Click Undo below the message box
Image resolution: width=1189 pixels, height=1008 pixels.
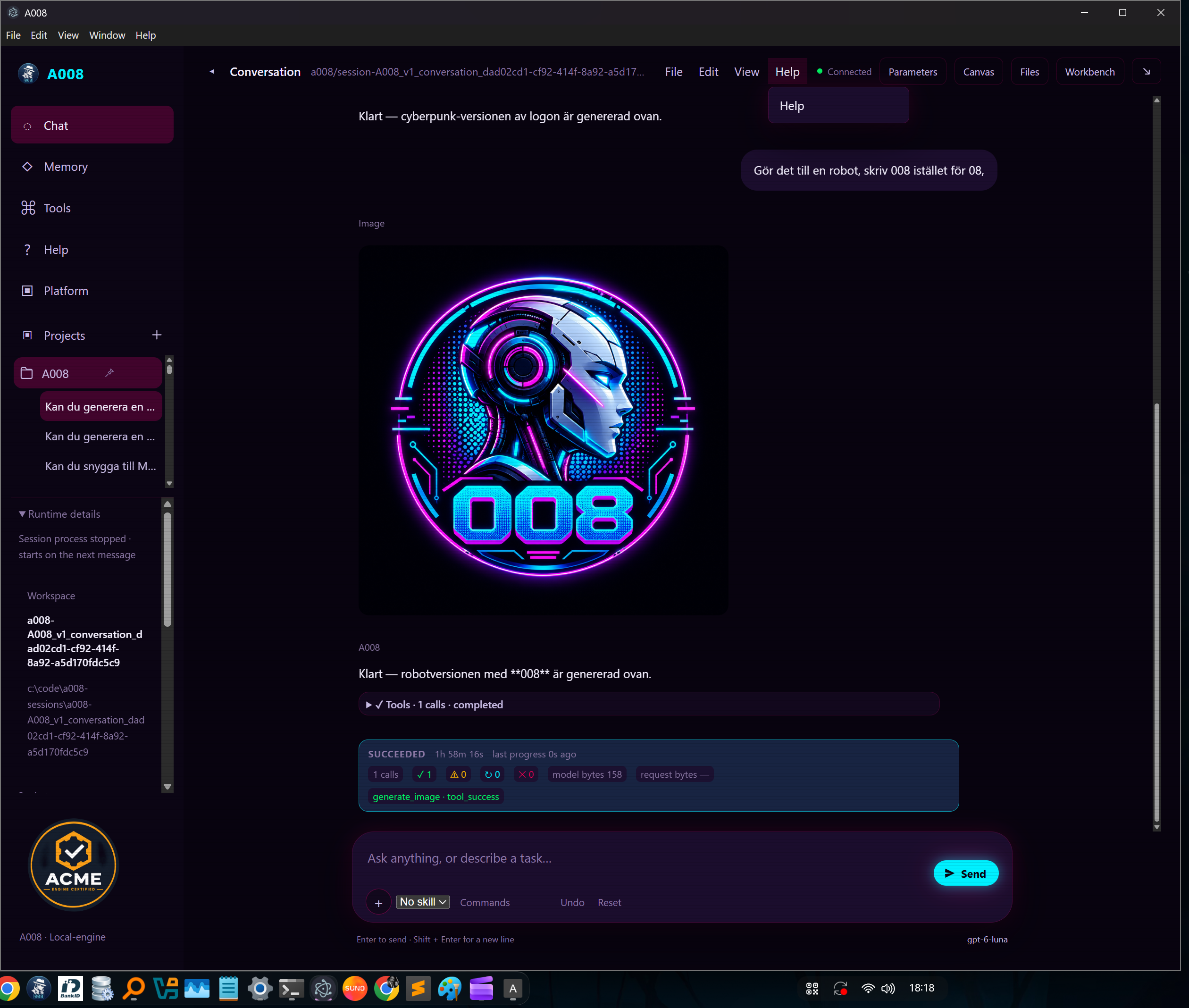point(572,902)
